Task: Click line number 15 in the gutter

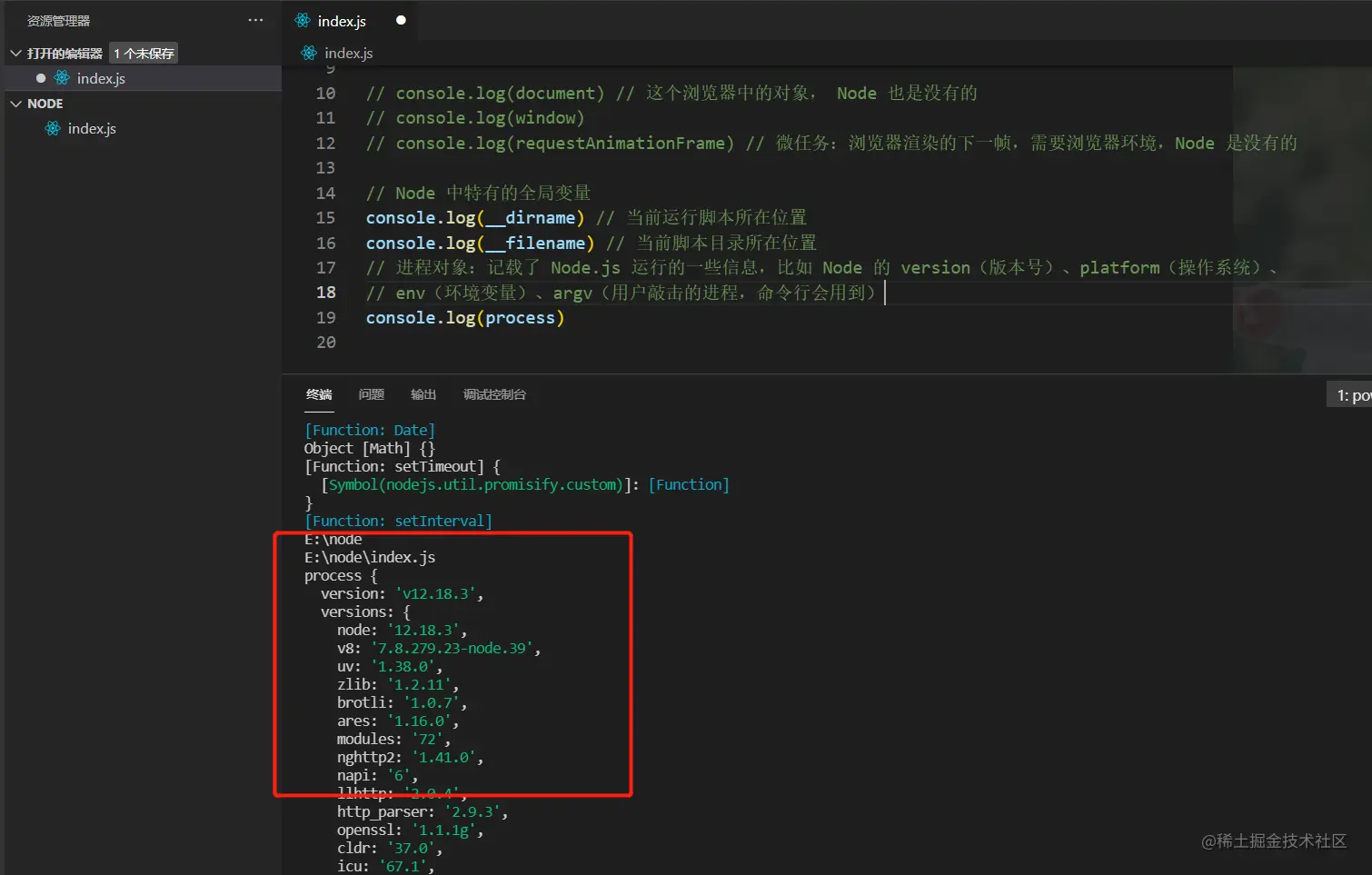Action: (325, 217)
